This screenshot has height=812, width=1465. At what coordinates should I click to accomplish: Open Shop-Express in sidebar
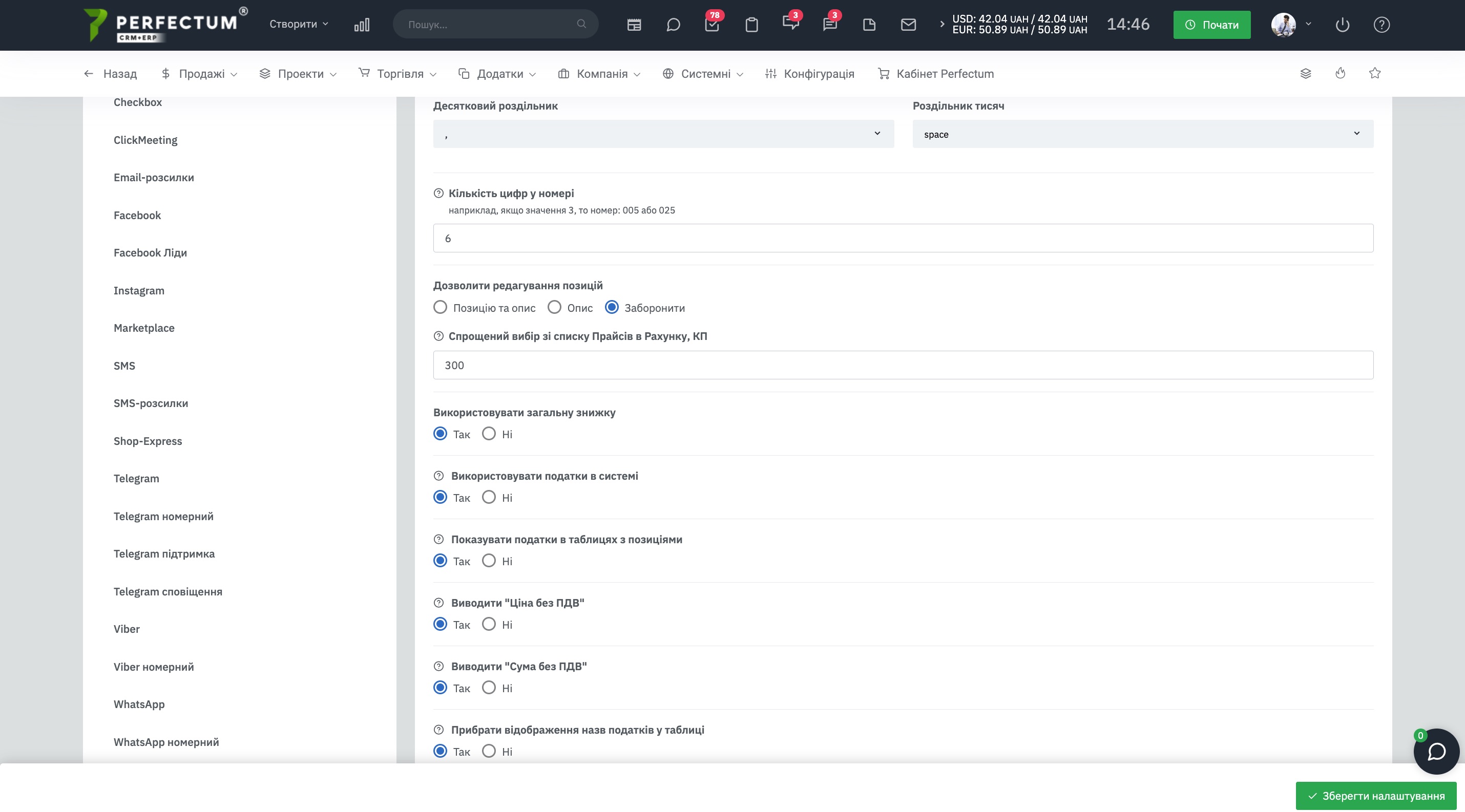click(x=148, y=441)
